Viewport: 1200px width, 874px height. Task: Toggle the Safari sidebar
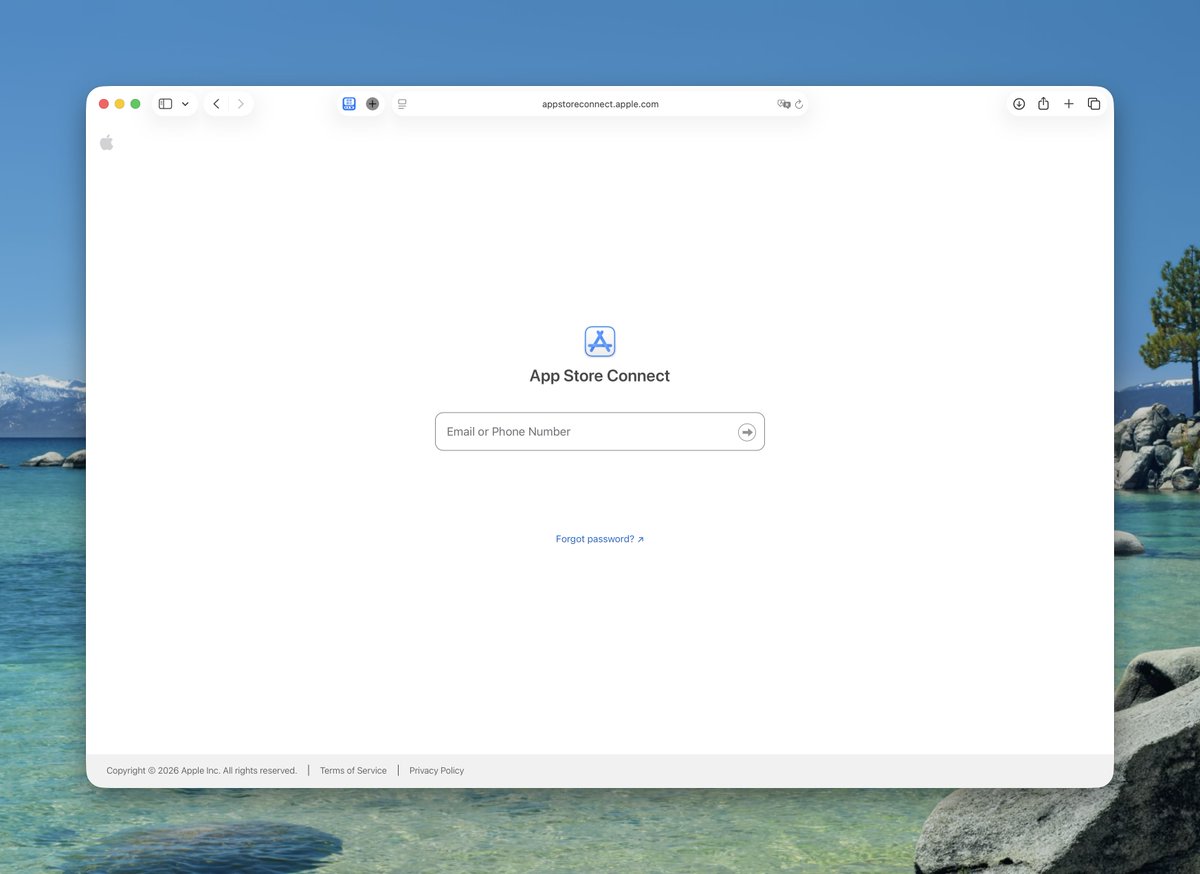166,104
